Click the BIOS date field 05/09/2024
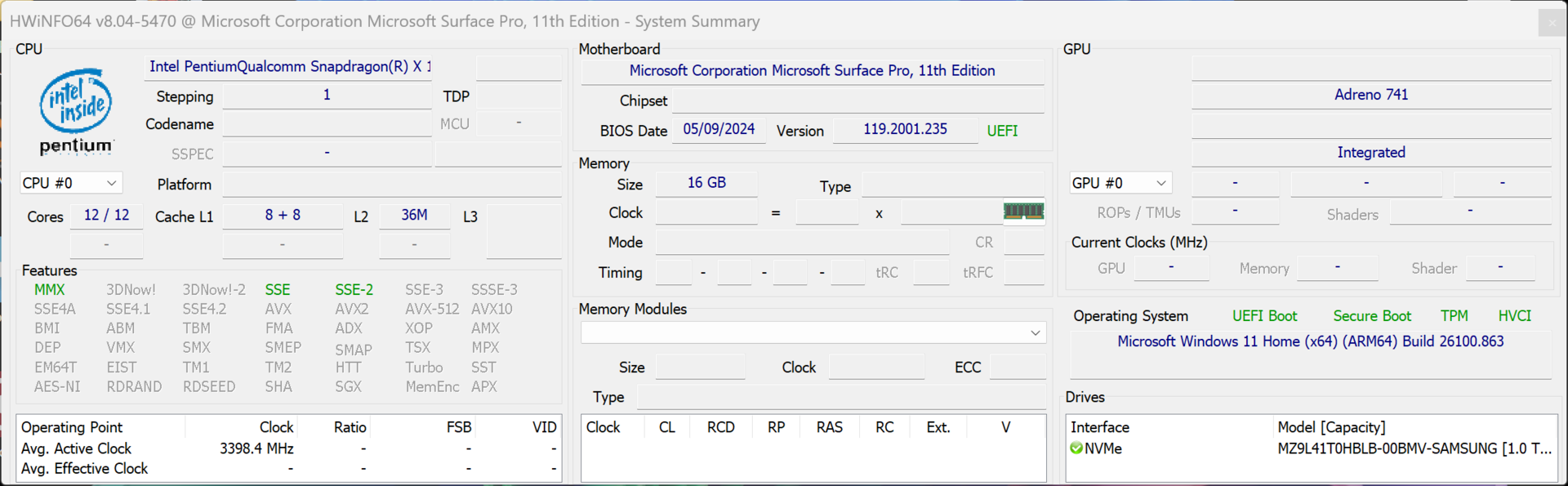 [719, 130]
